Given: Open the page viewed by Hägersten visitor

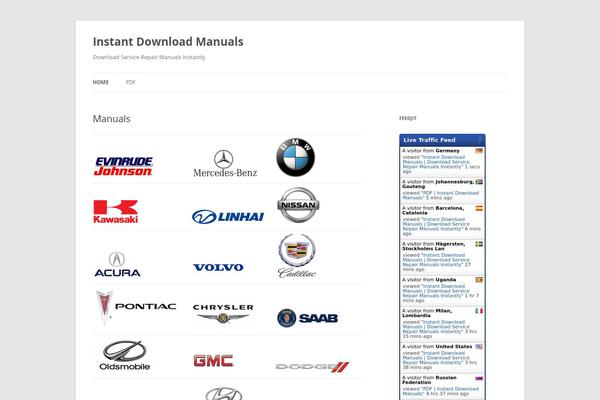Looking at the screenshot, I should [437, 260].
